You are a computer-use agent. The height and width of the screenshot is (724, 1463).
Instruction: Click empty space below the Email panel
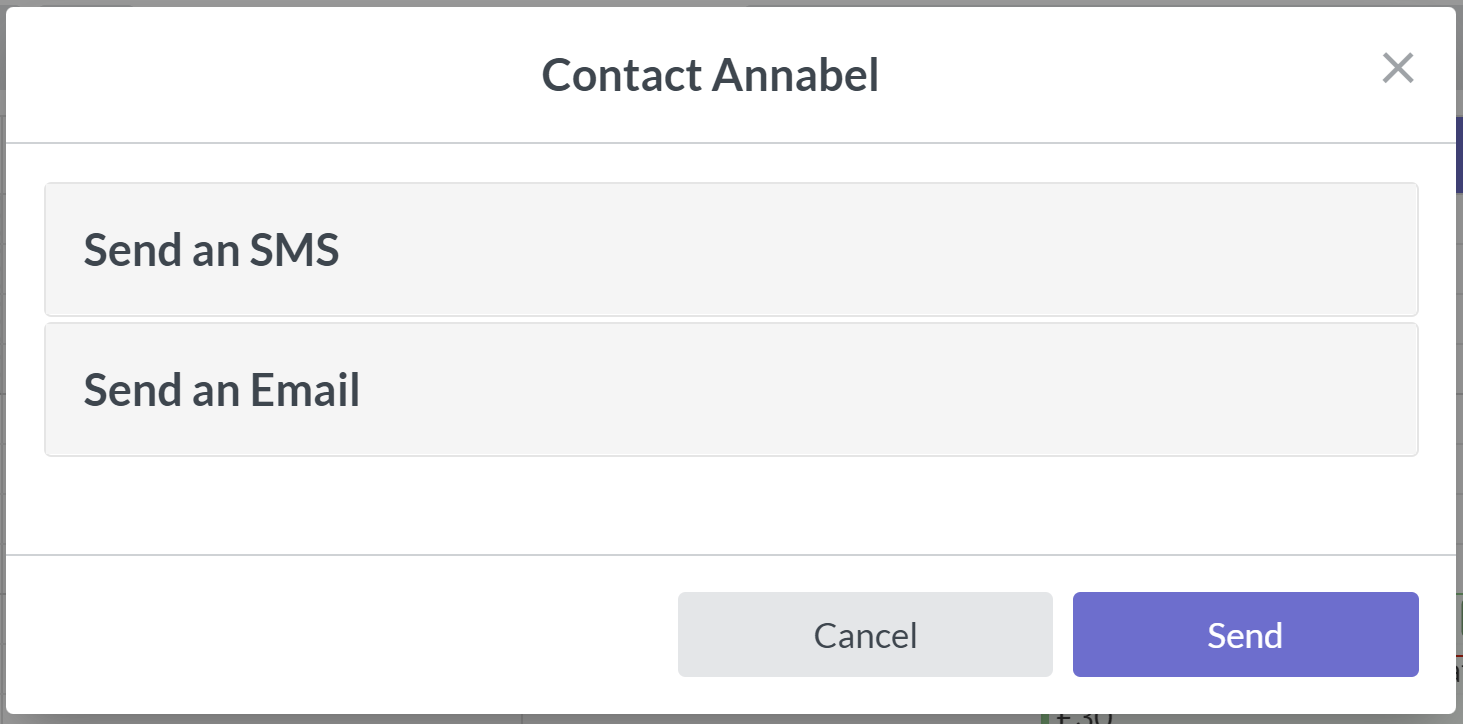pos(731,505)
